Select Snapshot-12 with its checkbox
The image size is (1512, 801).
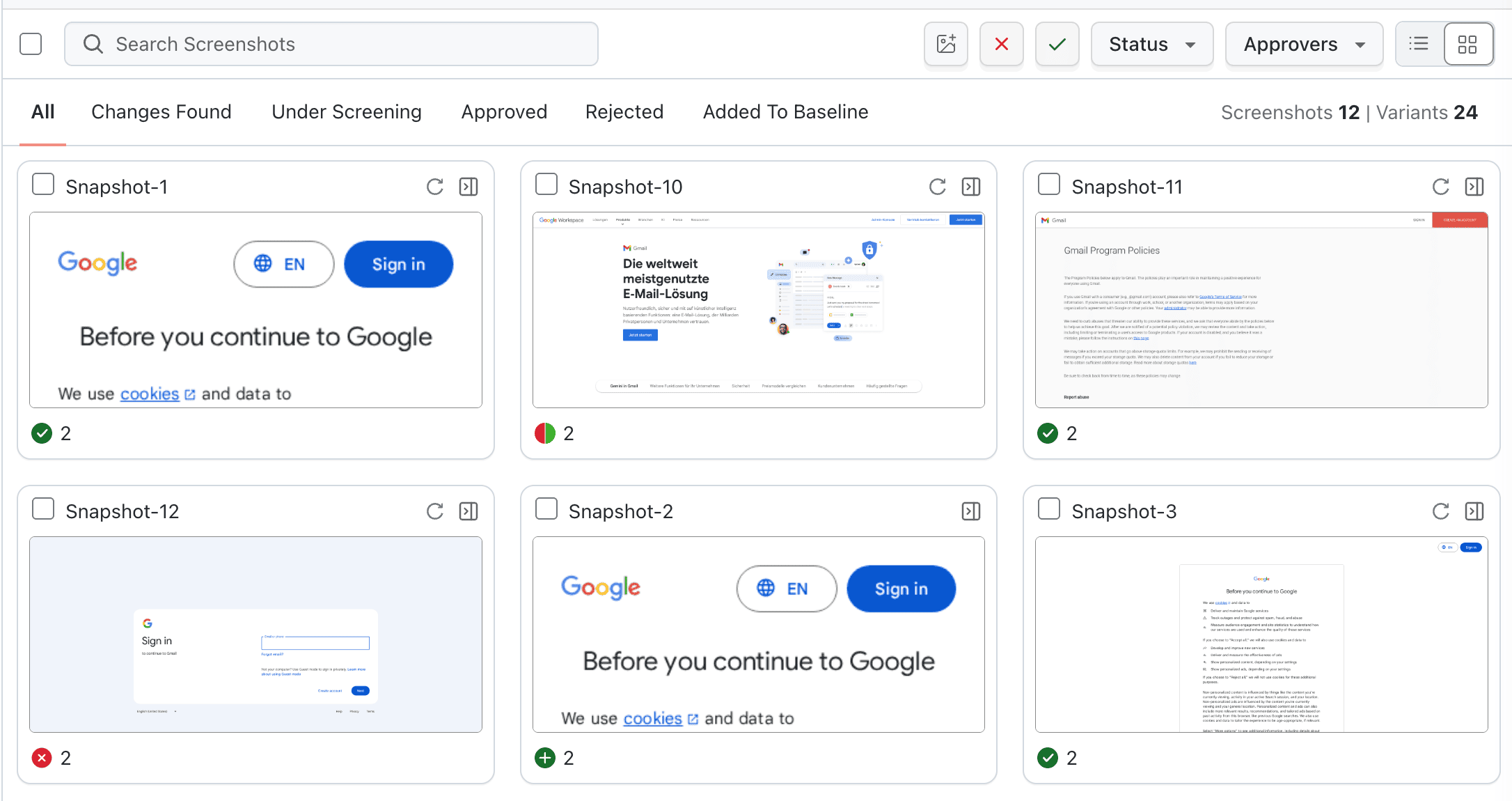pos(42,508)
